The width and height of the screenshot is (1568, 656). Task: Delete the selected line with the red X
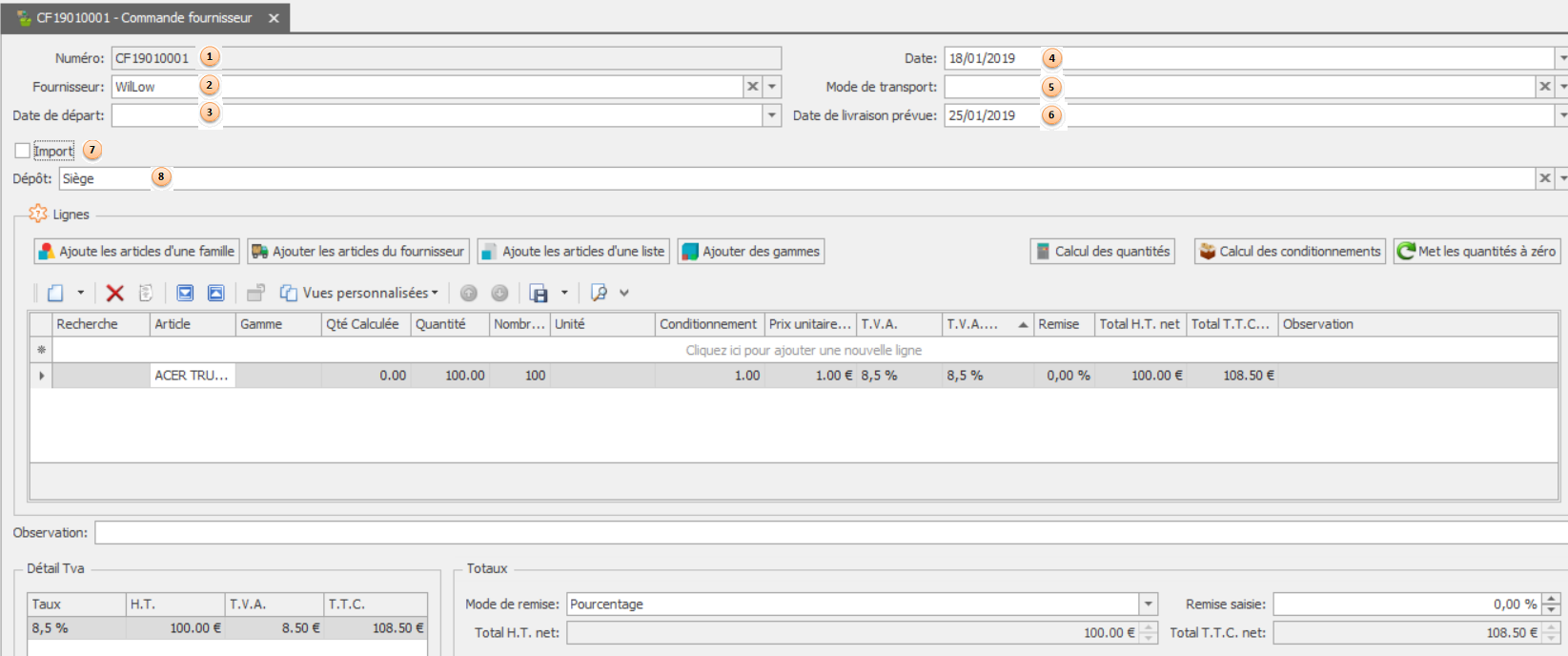click(115, 293)
